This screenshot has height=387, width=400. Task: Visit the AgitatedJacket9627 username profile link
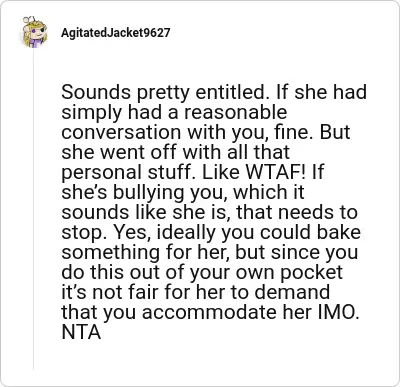(x=115, y=33)
